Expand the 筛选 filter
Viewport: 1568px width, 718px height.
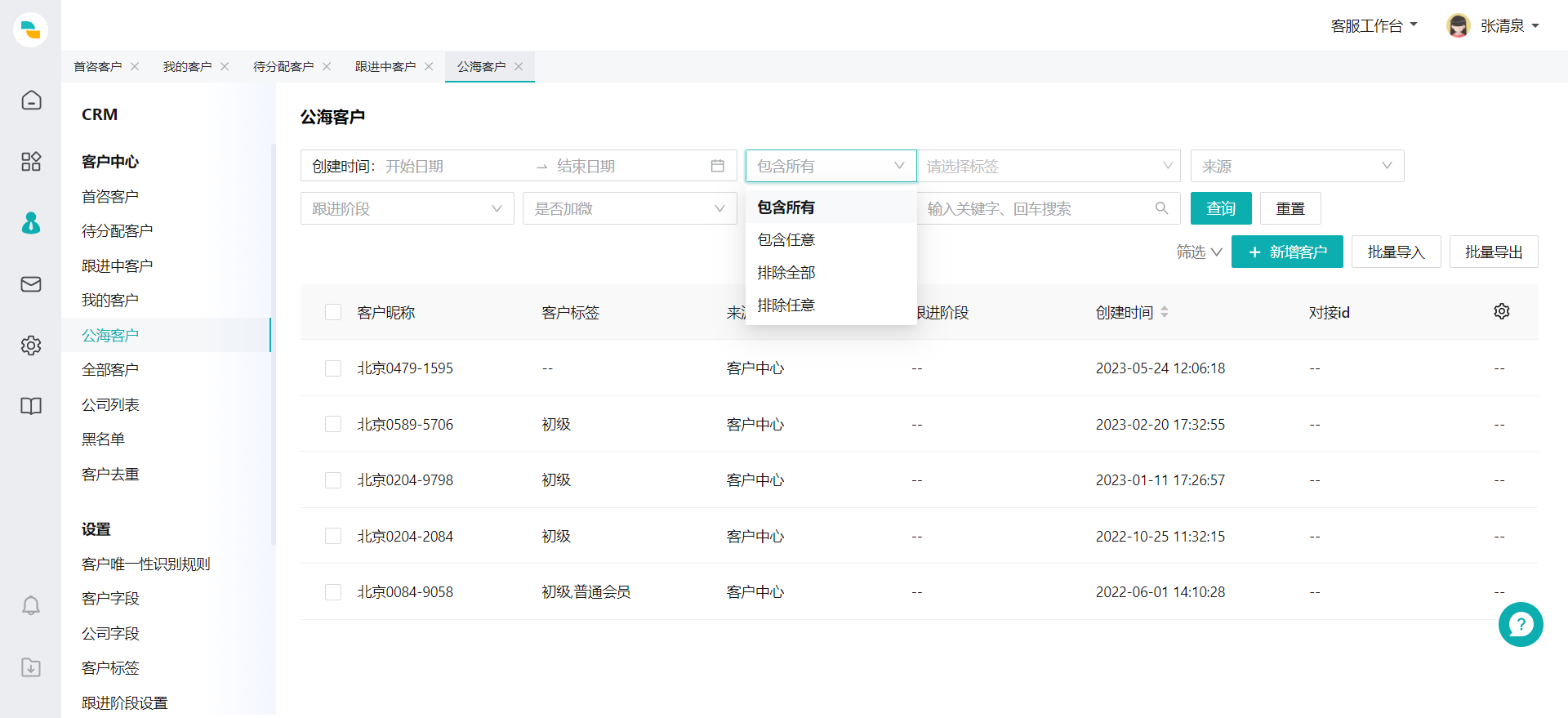[x=1199, y=252]
